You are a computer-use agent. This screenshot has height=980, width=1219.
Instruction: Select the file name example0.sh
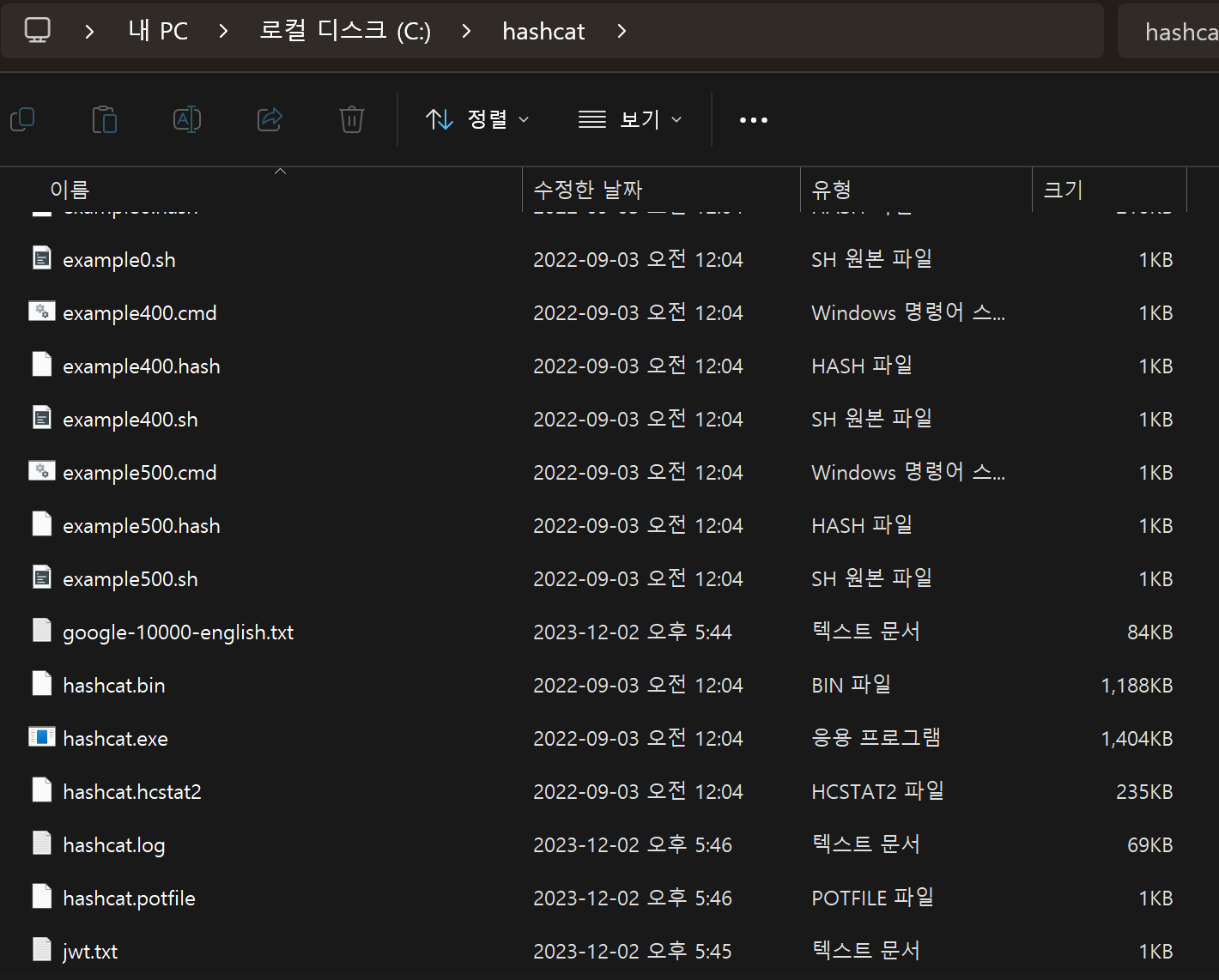pyautogui.click(x=119, y=260)
